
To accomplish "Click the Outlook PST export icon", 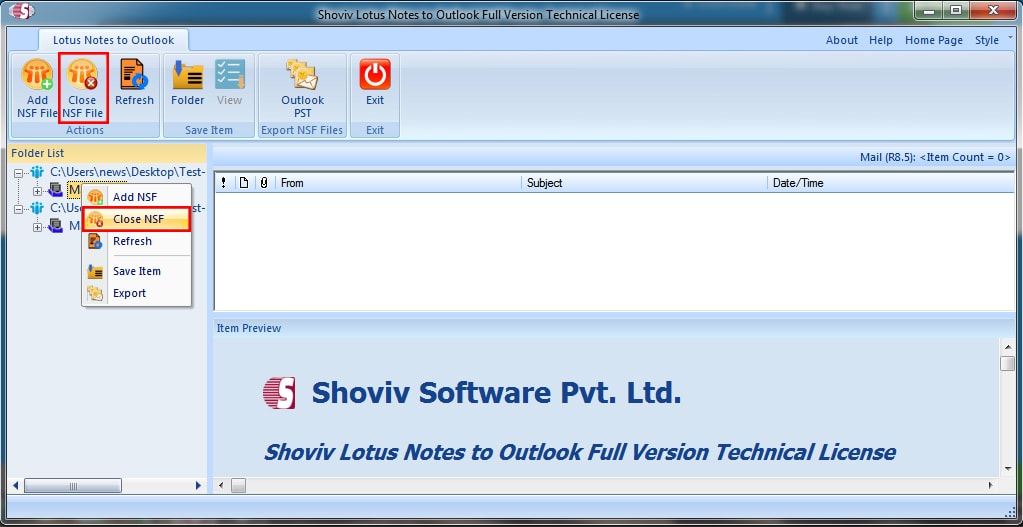I will click(x=302, y=88).
